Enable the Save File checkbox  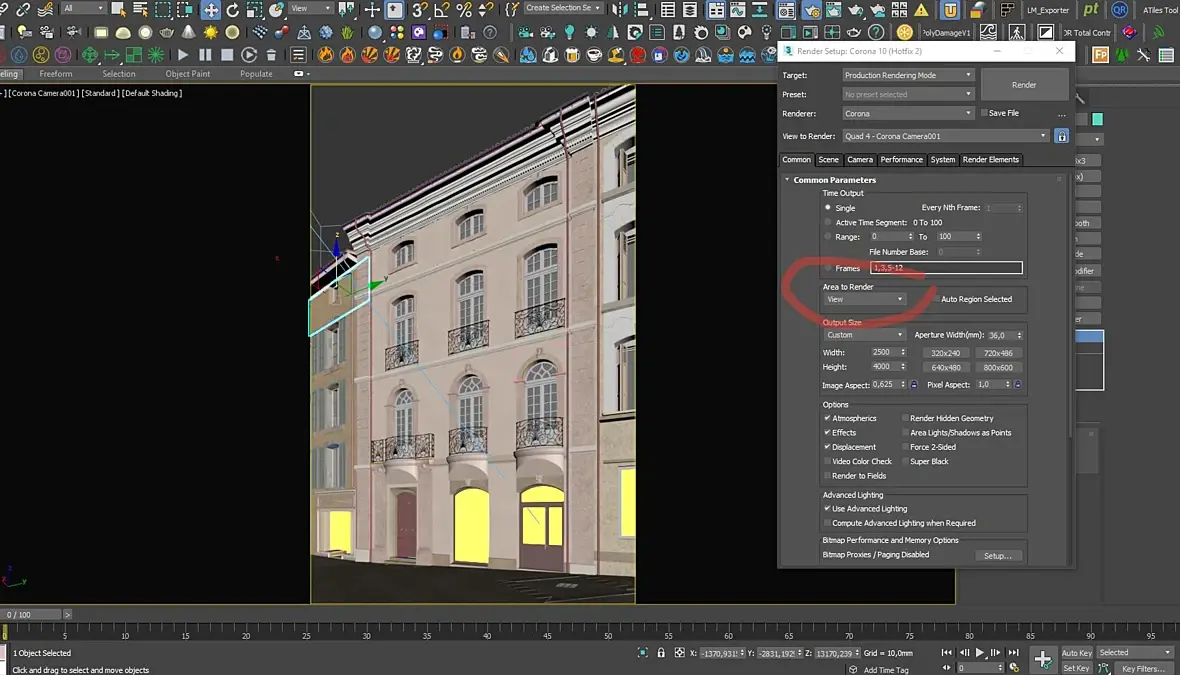[x=984, y=113]
